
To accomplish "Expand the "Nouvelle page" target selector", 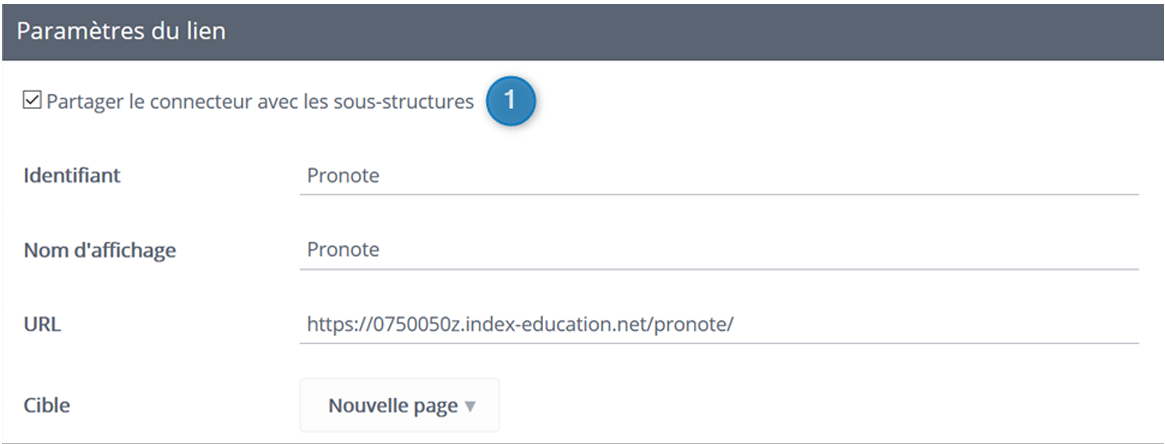I will [x=392, y=406].
